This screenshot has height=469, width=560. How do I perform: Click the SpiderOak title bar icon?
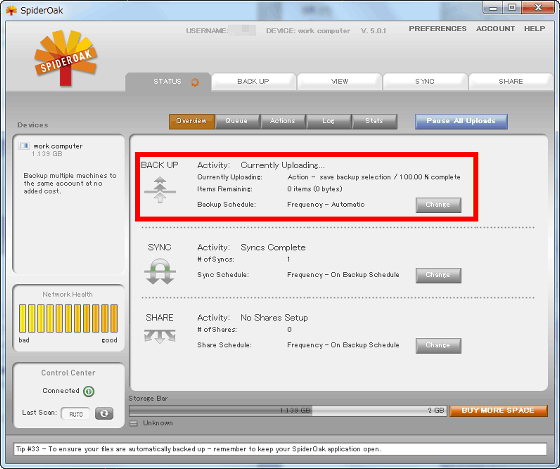tap(11, 11)
